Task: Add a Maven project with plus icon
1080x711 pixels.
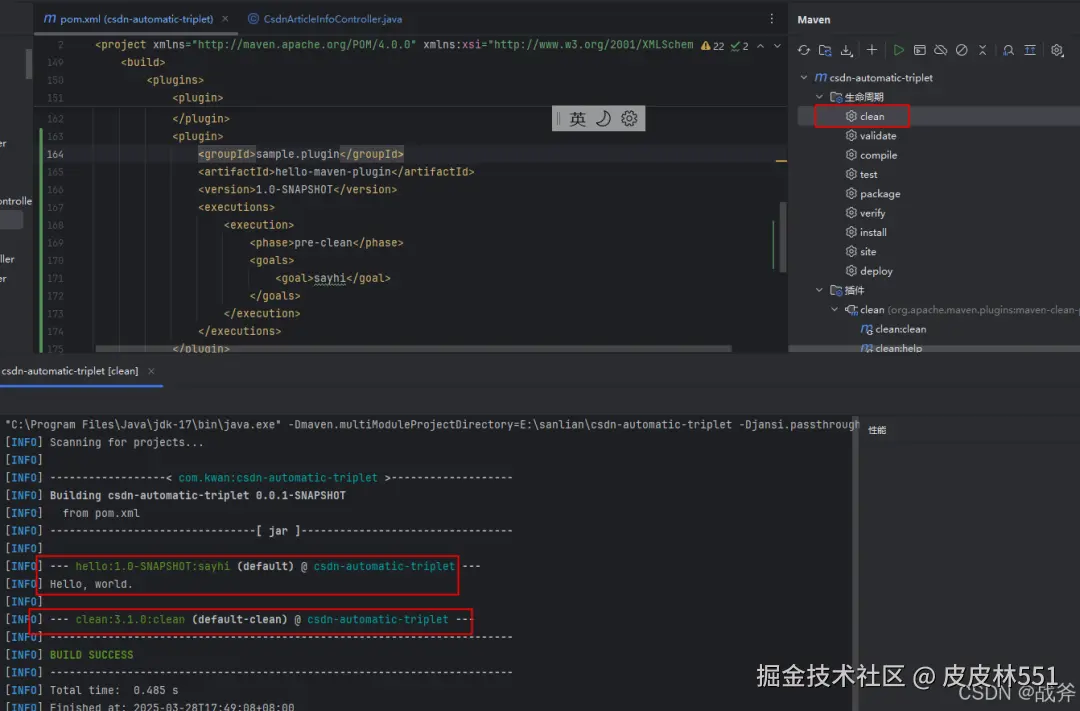Action: [x=872, y=50]
